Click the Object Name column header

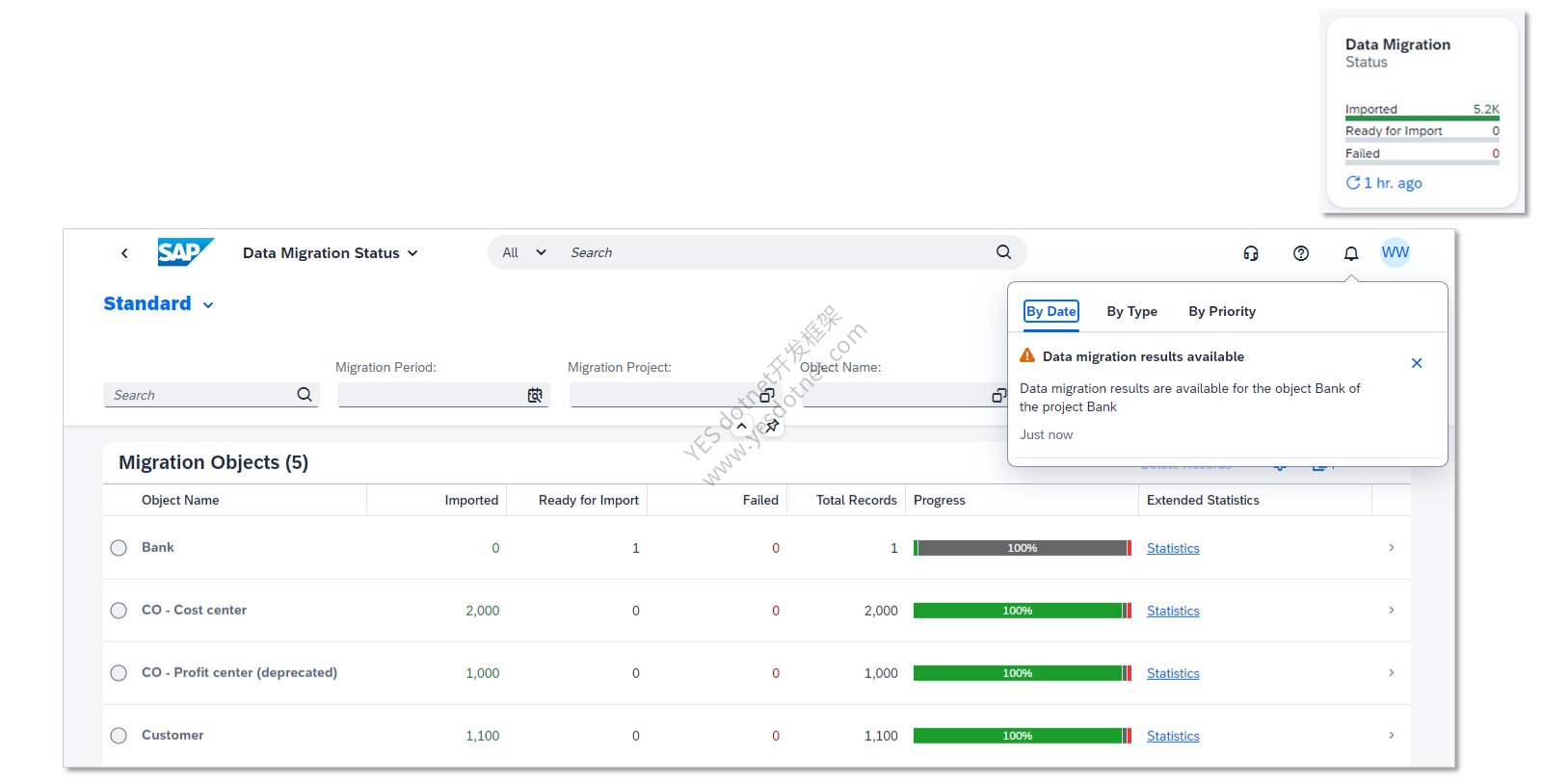(180, 500)
